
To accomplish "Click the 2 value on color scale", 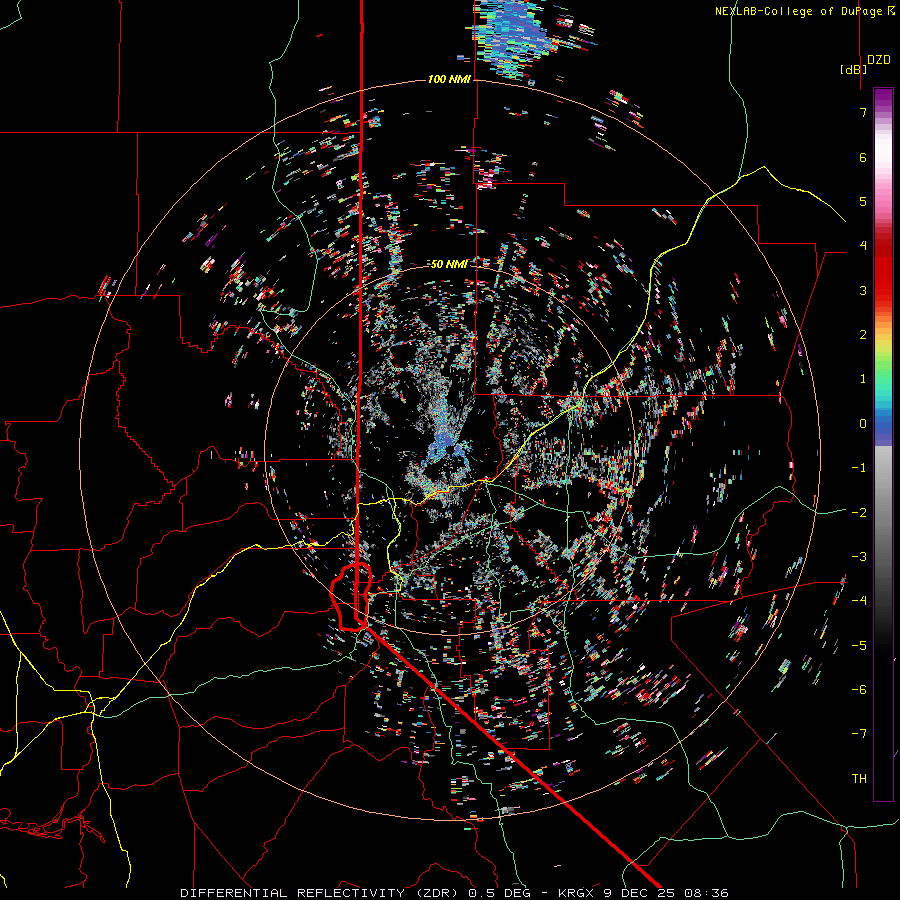I will coord(863,335).
